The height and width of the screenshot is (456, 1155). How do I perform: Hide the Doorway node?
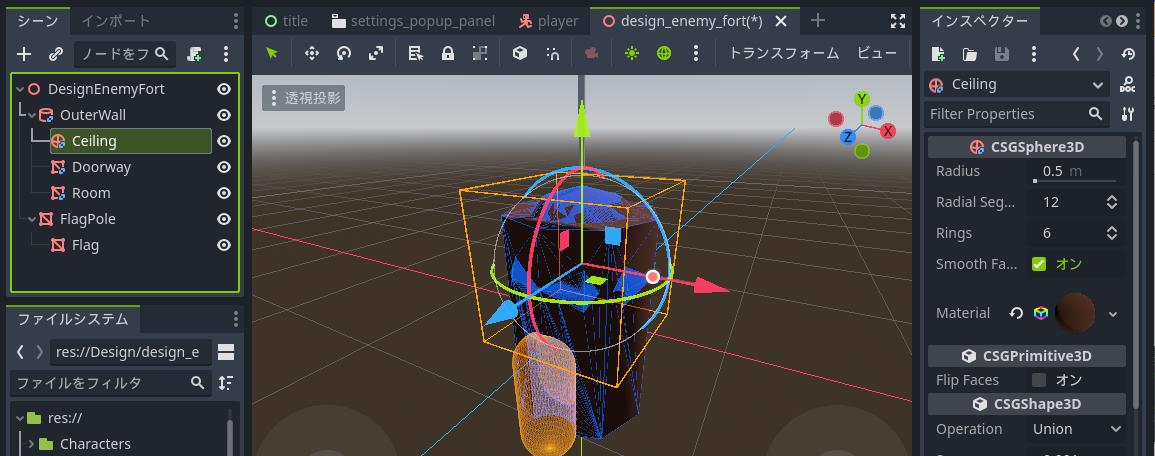pos(224,167)
